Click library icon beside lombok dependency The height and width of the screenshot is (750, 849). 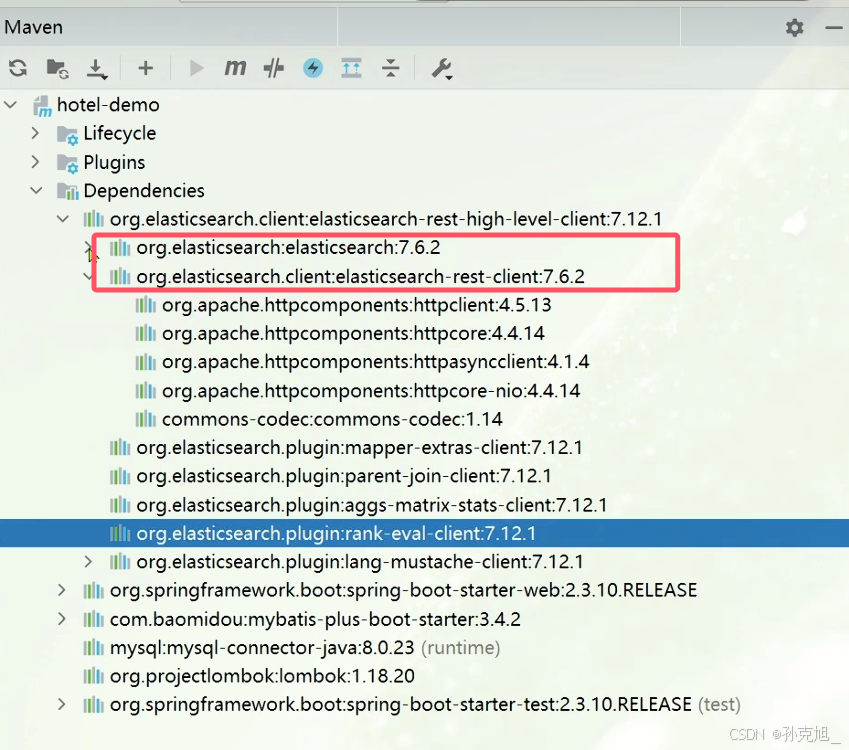(93, 675)
